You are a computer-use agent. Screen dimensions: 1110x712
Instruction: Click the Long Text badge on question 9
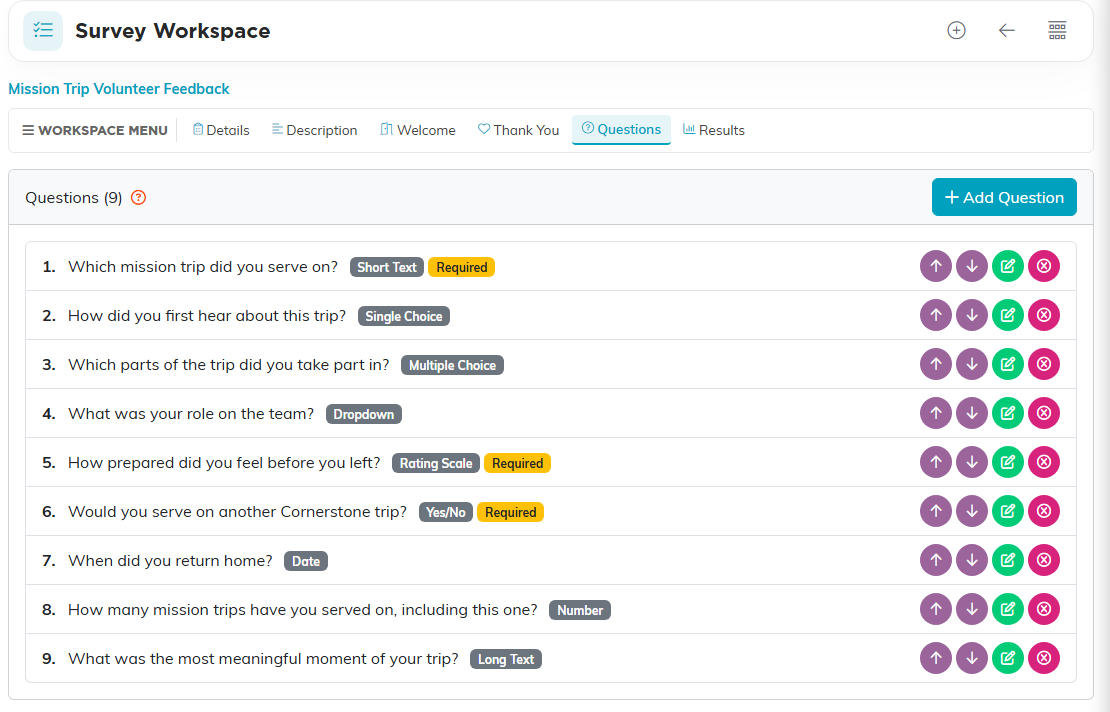tap(505, 659)
